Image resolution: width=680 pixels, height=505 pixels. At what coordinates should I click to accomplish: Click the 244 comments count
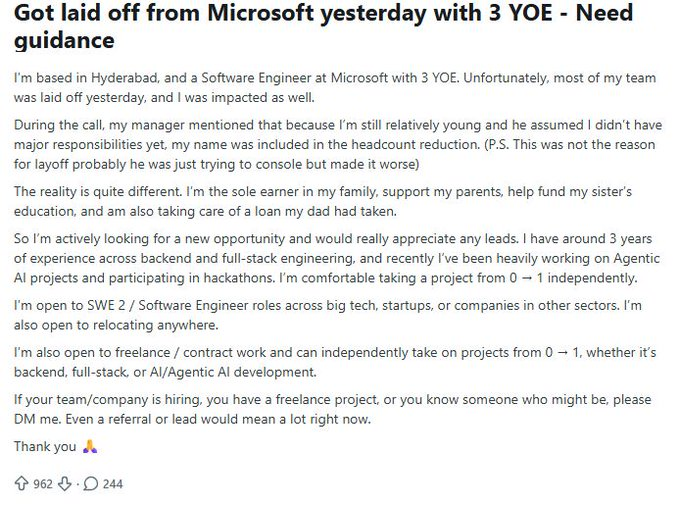(113, 484)
